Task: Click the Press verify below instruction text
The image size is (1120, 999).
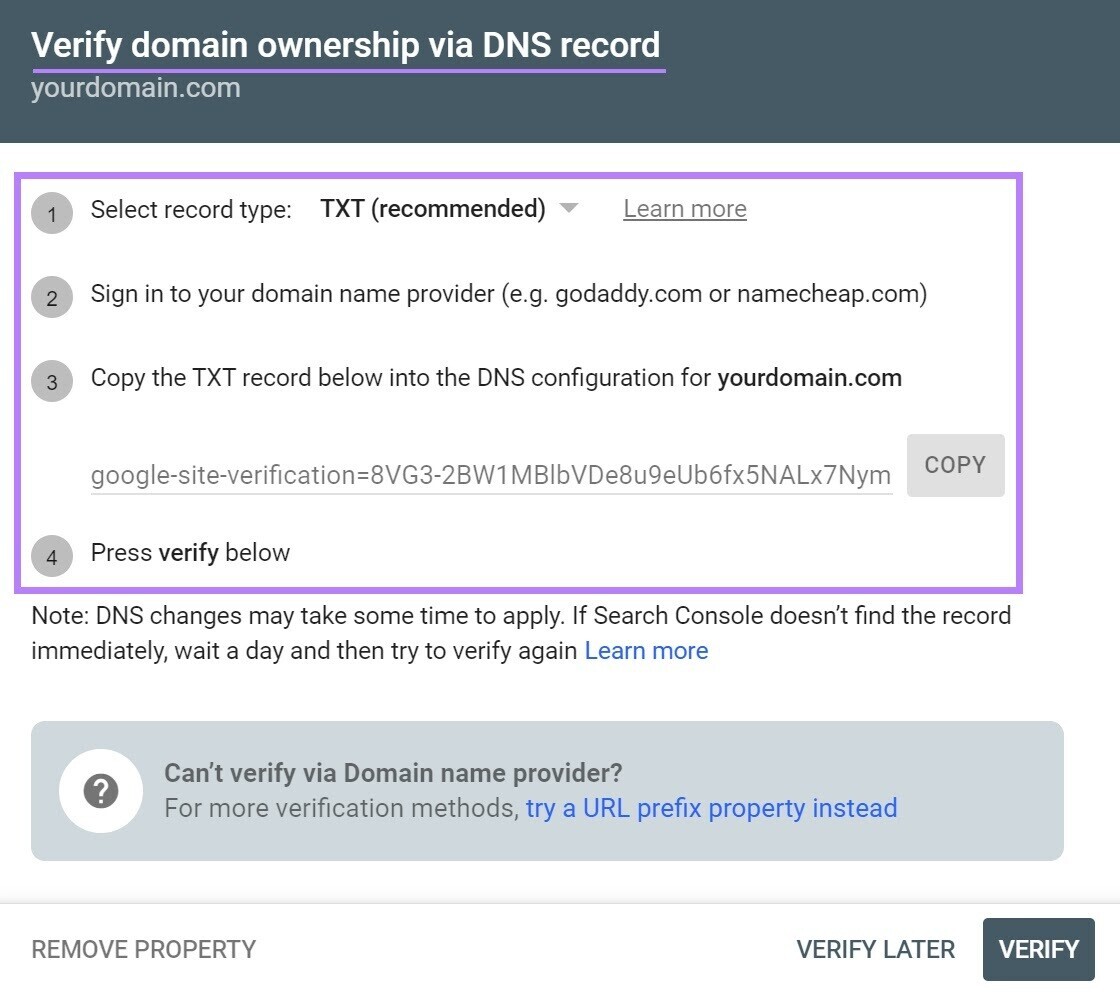Action: pos(190,553)
